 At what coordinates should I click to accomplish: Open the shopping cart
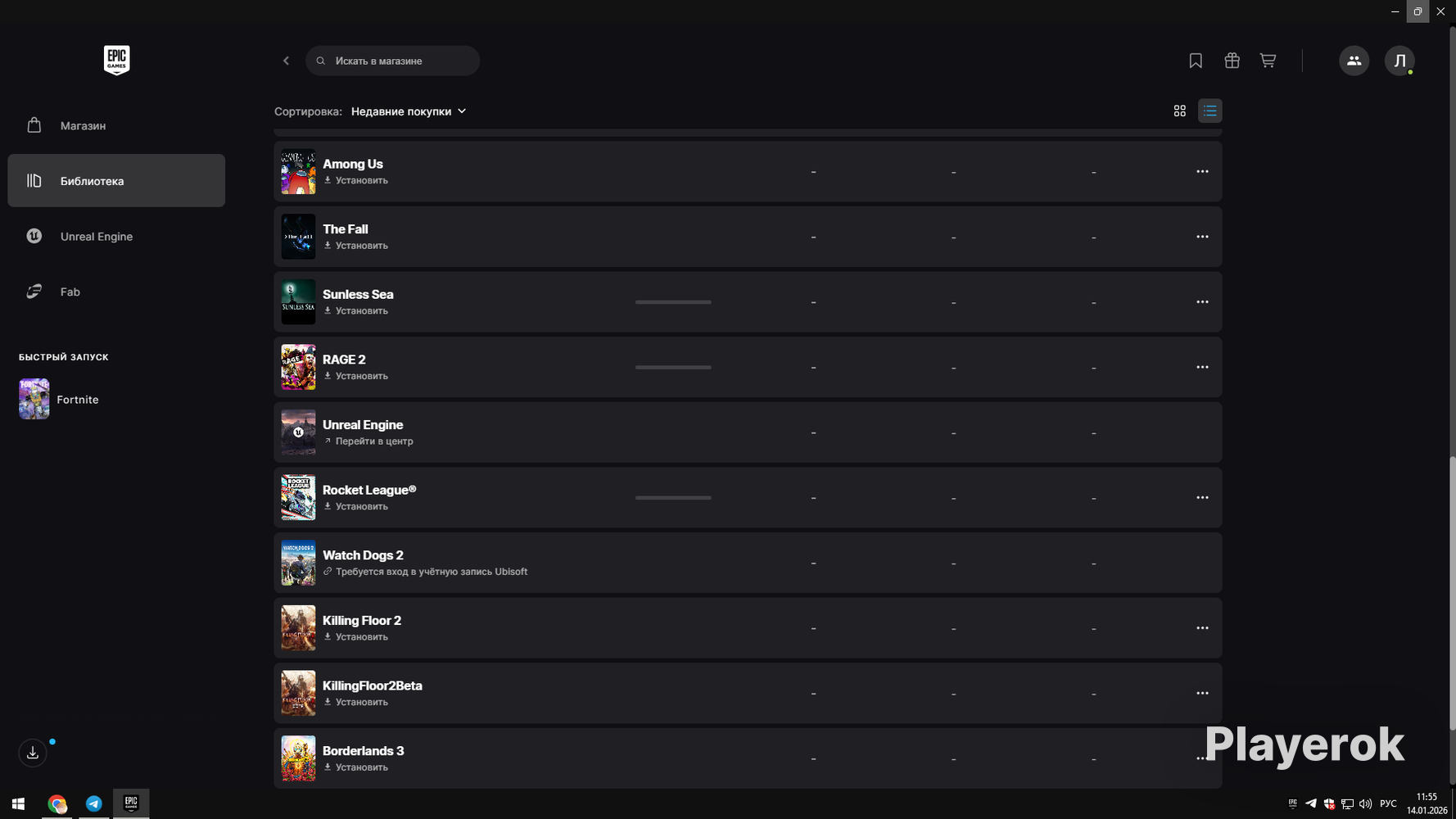(1268, 61)
